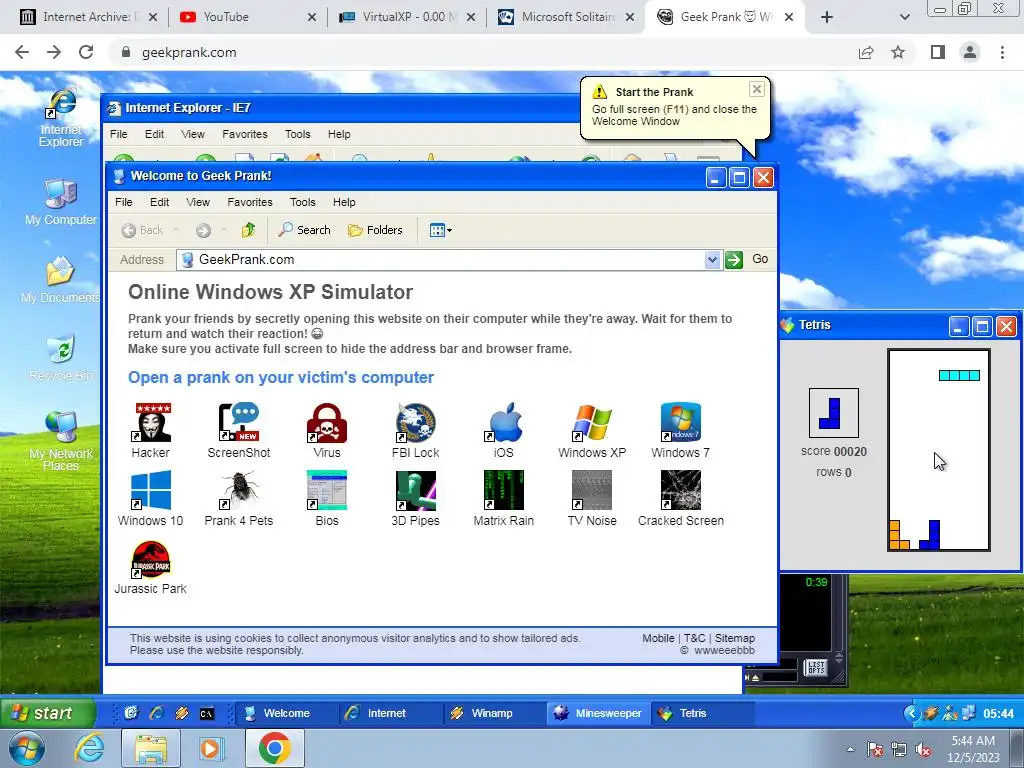Open the Recycle Bin desktop icon

pyautogui.click(x=61, y=358)
